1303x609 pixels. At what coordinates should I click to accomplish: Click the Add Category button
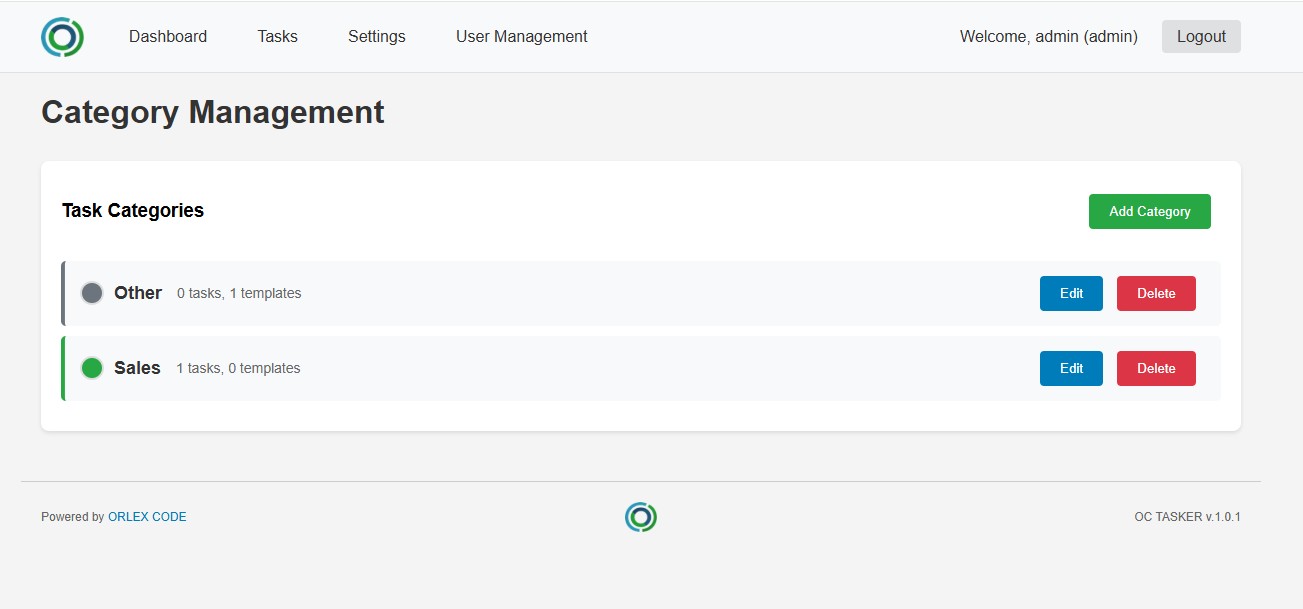coord(1149,212)
